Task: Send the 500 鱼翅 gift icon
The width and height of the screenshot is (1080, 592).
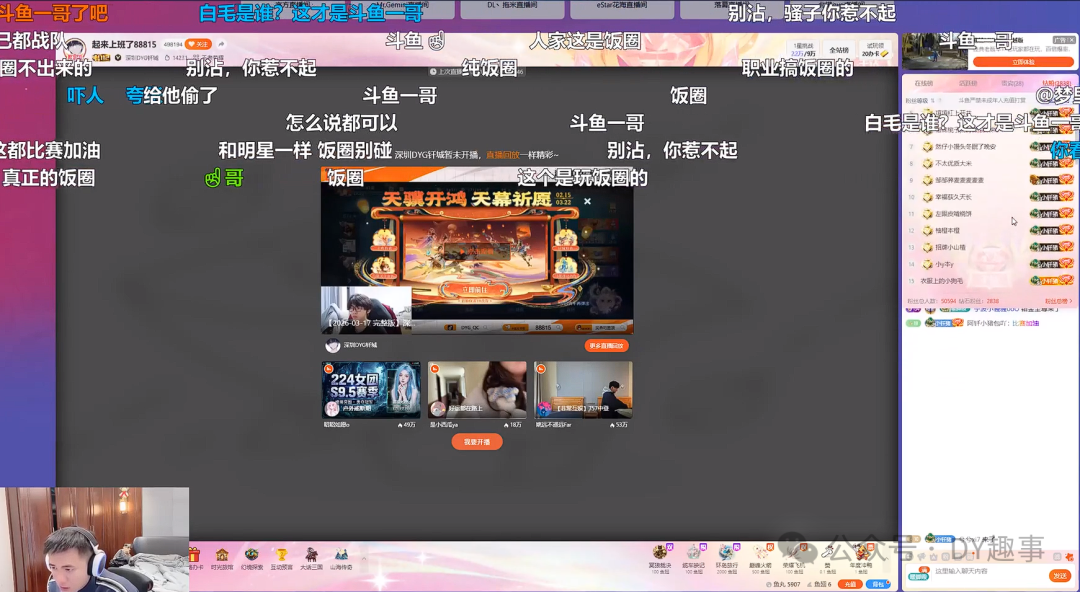Action: tap(761, 553)
